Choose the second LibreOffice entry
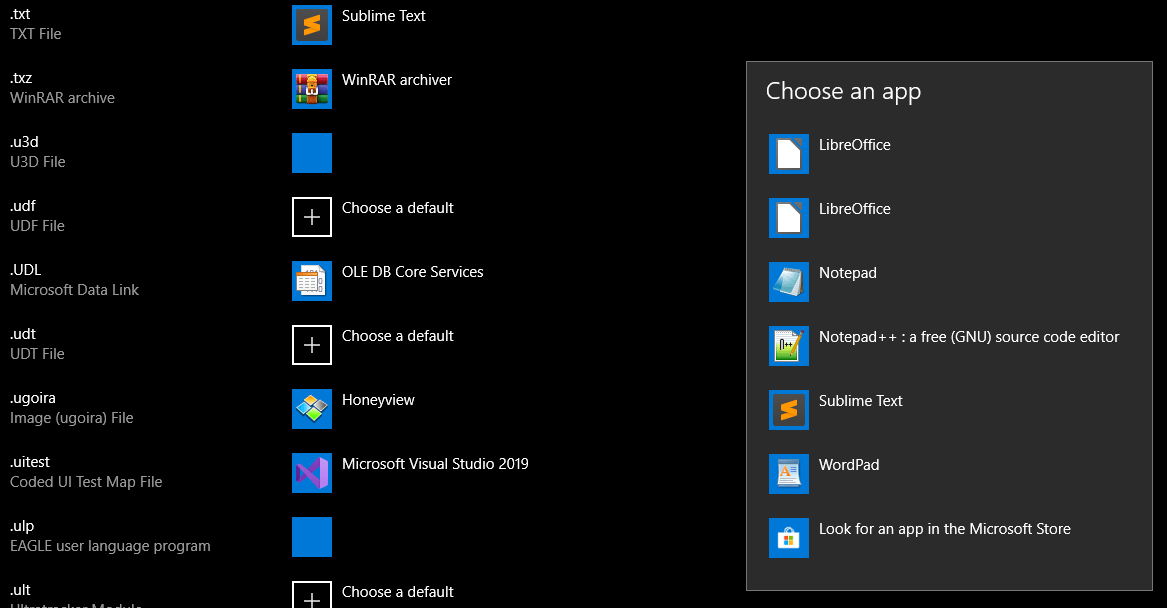This screenshot has height=608, width=1167. tap(854, 209)
